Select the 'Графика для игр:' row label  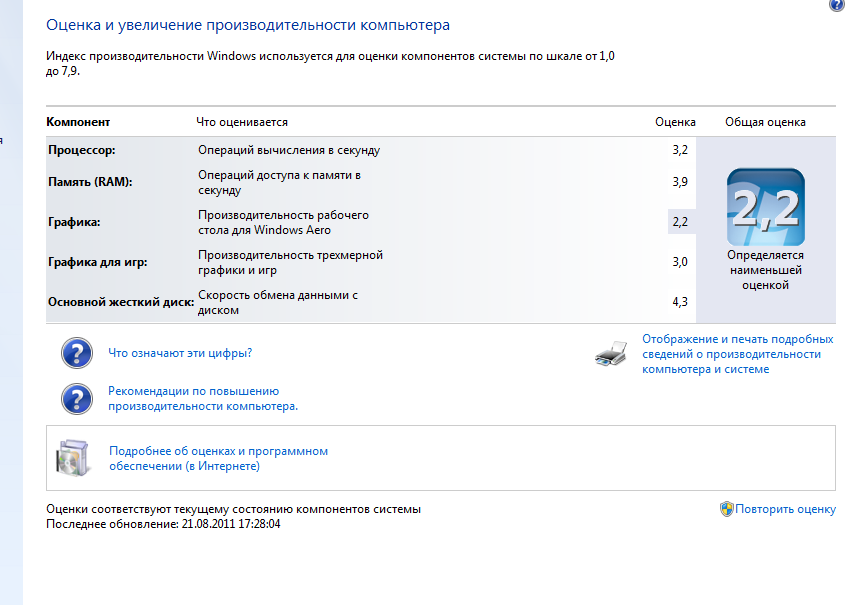click(x=98, y=262)
